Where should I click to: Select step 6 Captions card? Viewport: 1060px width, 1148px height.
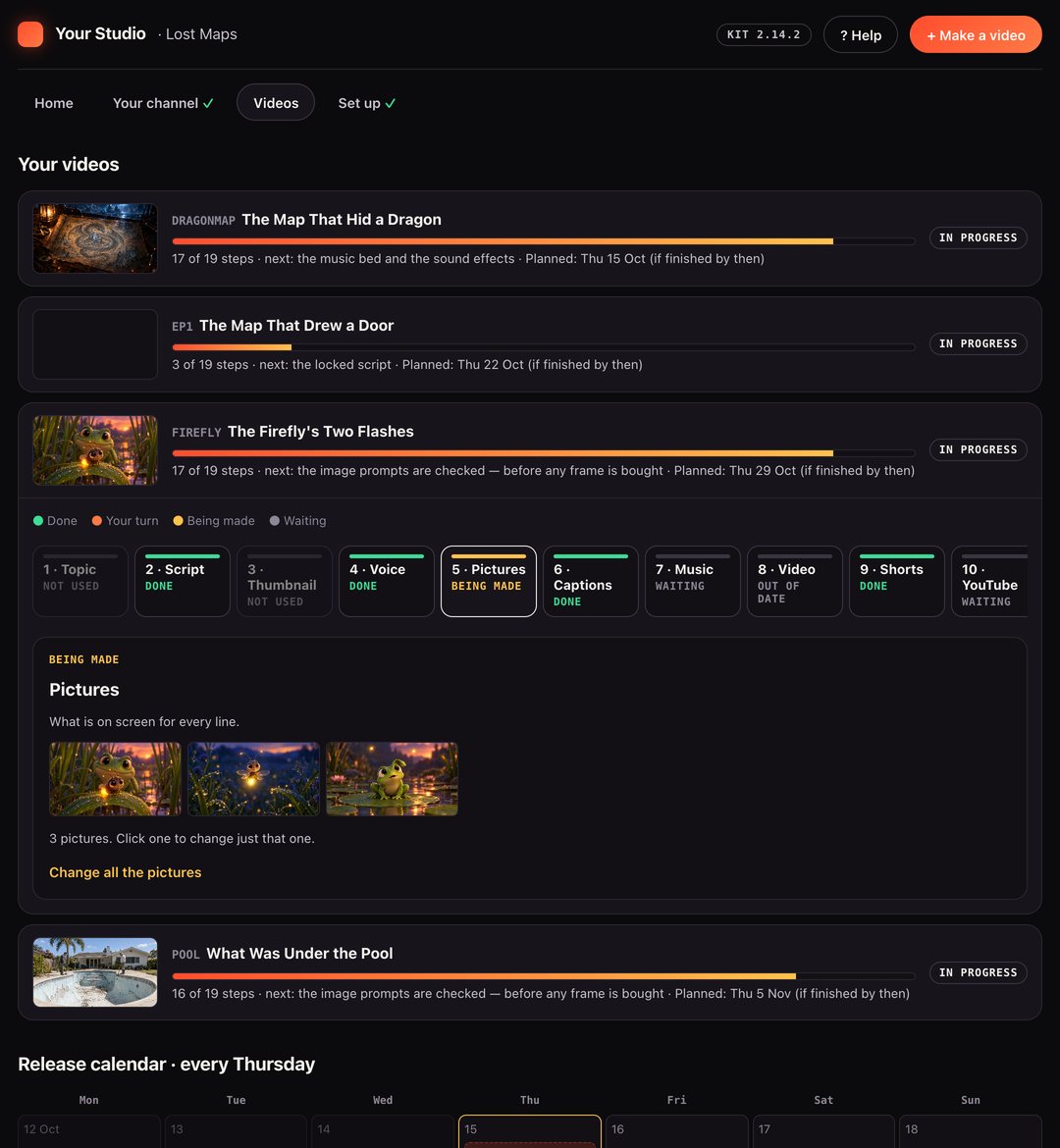tap(591, 581)
